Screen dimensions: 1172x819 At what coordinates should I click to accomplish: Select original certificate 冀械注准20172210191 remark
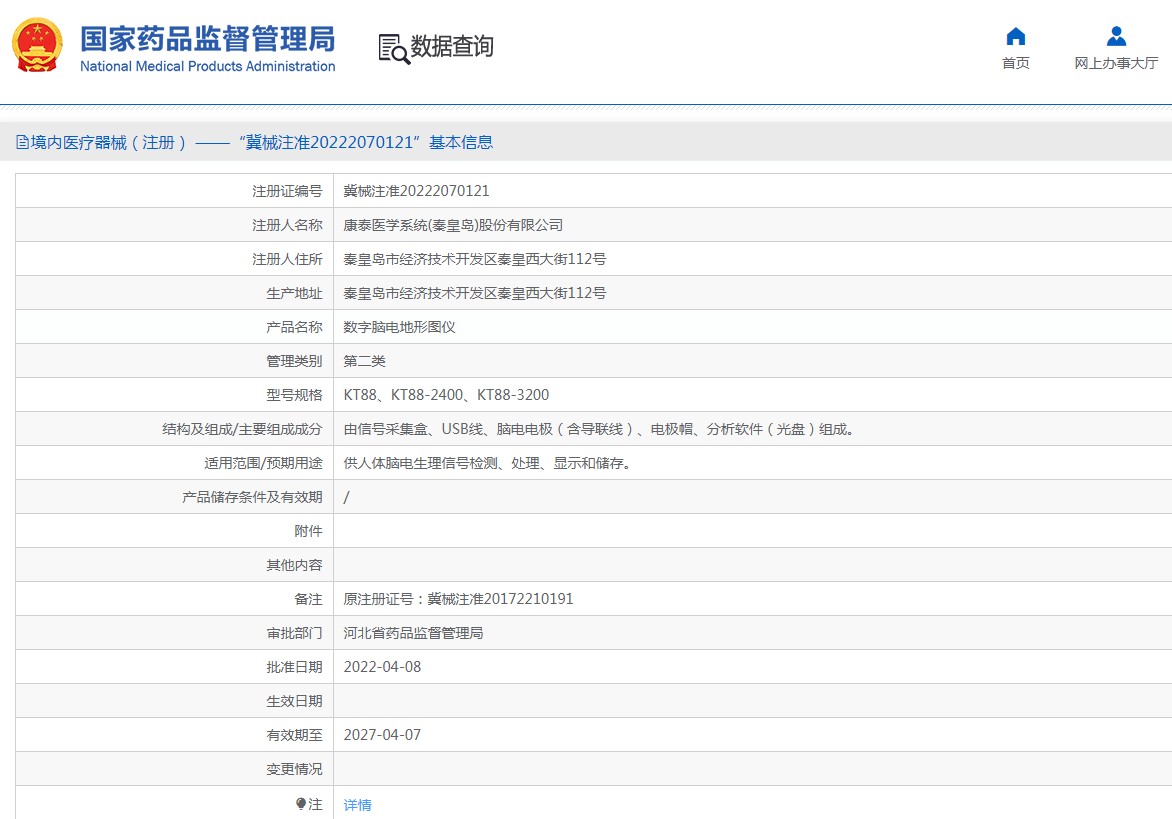458,599
